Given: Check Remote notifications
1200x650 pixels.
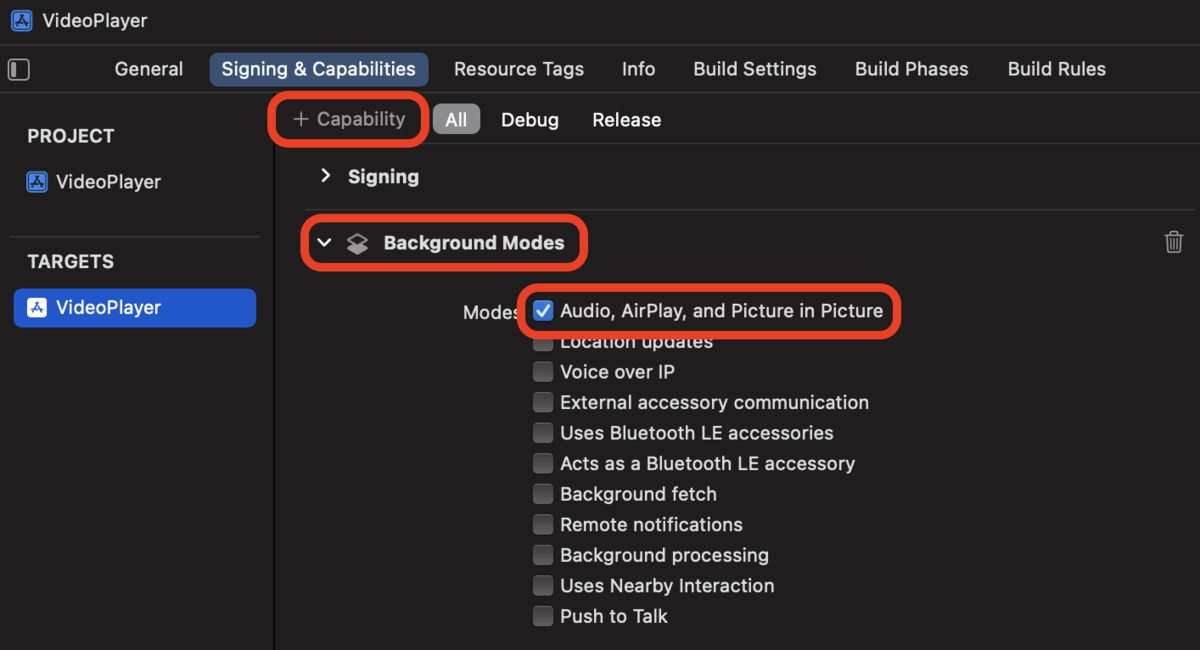Looking at the screenshot, I should (x=543, y=524).
